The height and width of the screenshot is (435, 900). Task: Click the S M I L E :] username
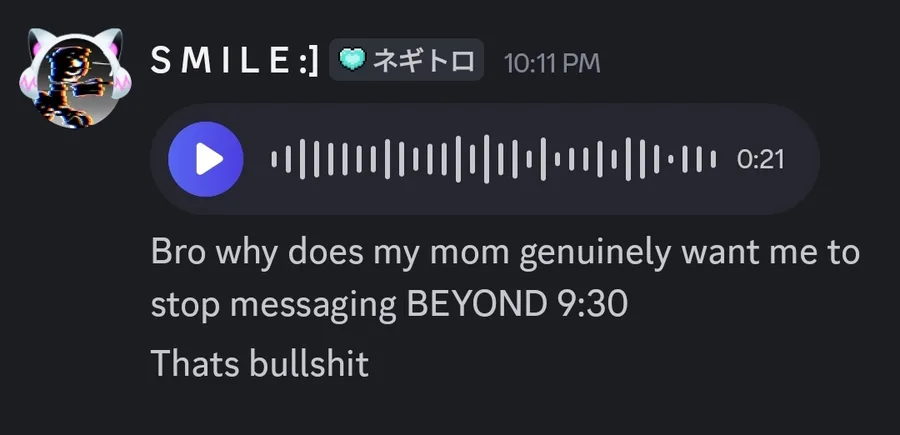click(234, 62)
